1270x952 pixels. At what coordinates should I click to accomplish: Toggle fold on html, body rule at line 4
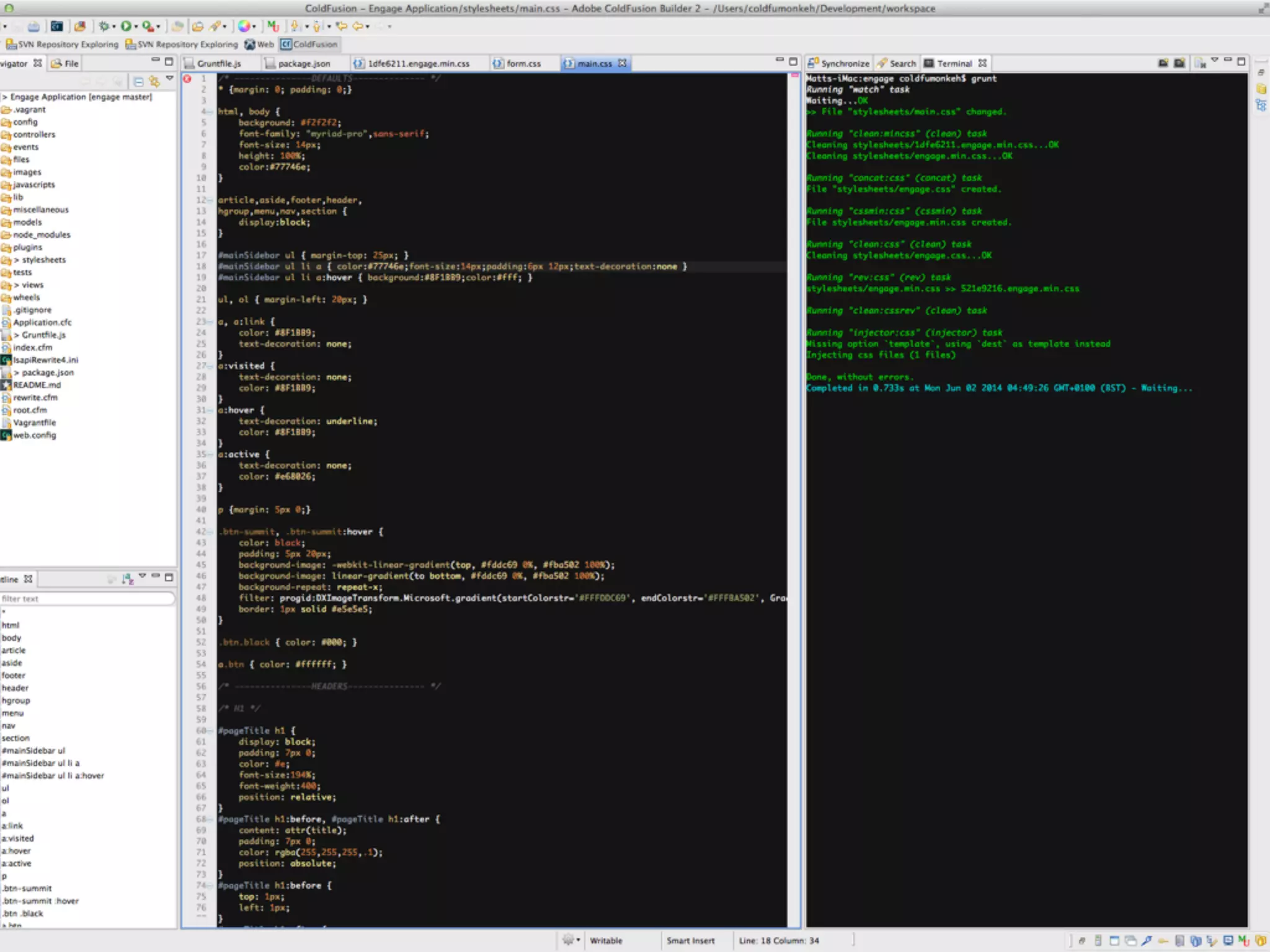(211, 112)
